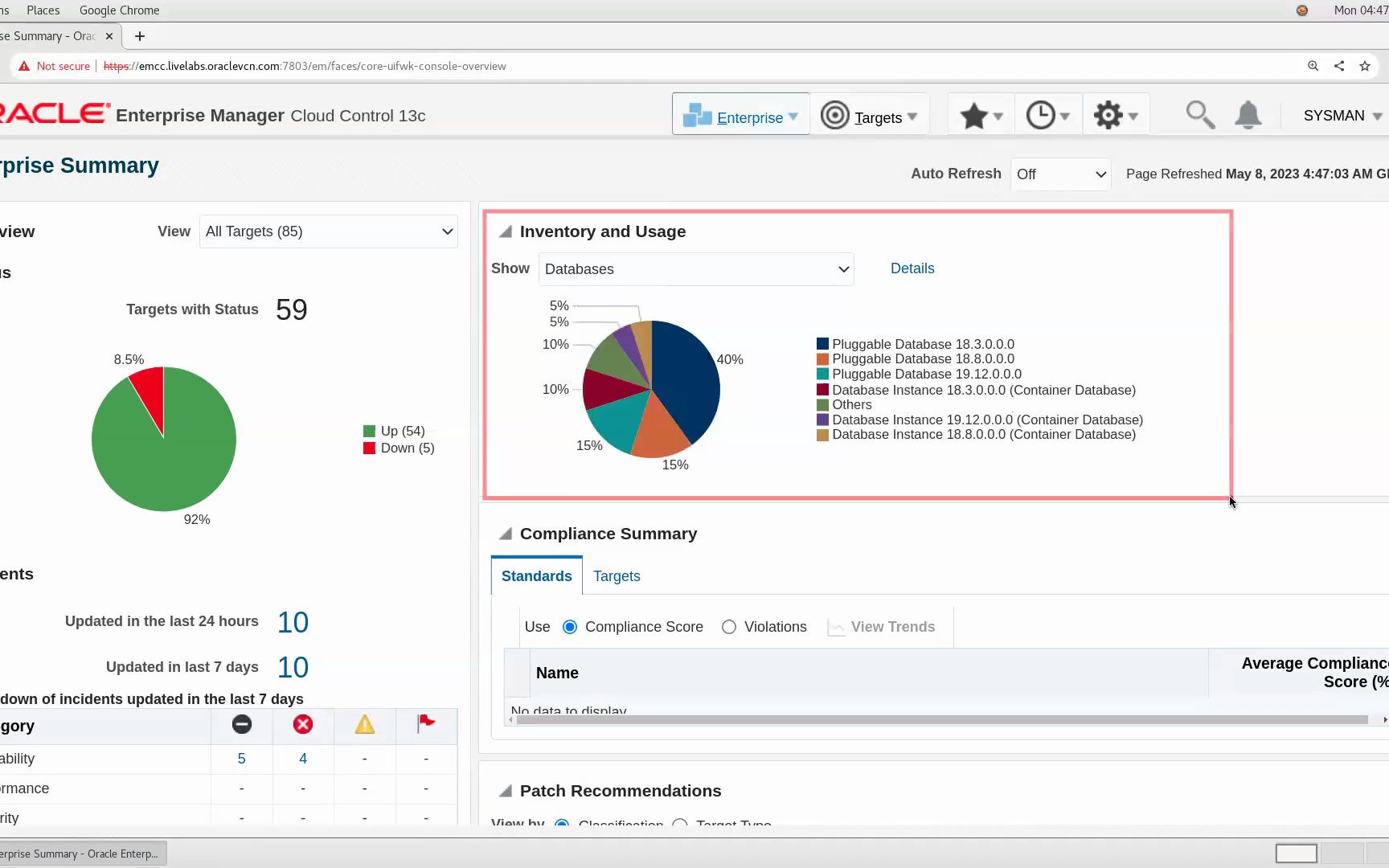1389x868 pixels.
Task: Click the Pluggable Database 19.12.0.0.0 legend entry
Action: point(927,375)
